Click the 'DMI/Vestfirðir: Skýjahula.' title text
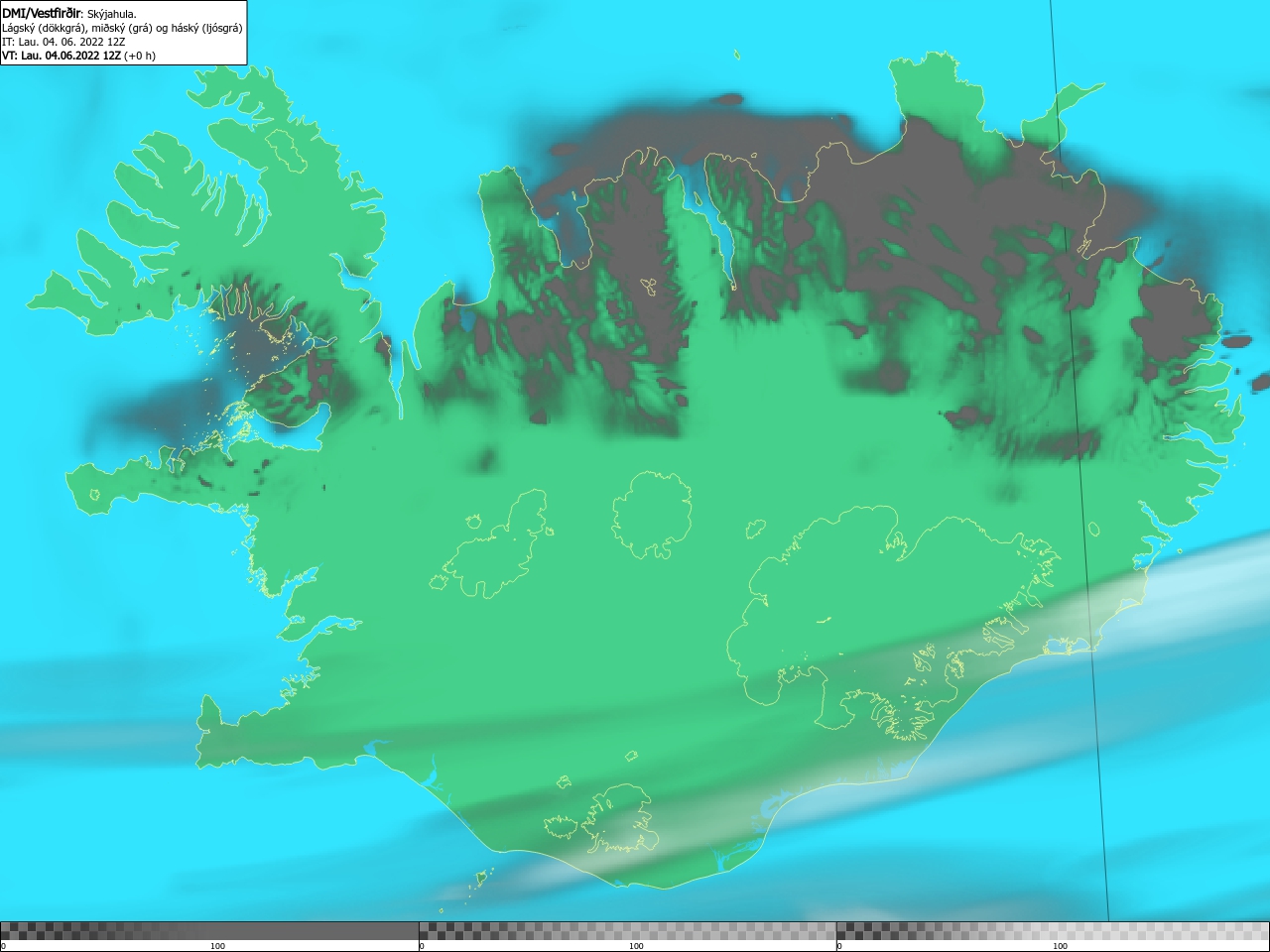Screen dimensions: 1270x952 click(x=69, y=14)
